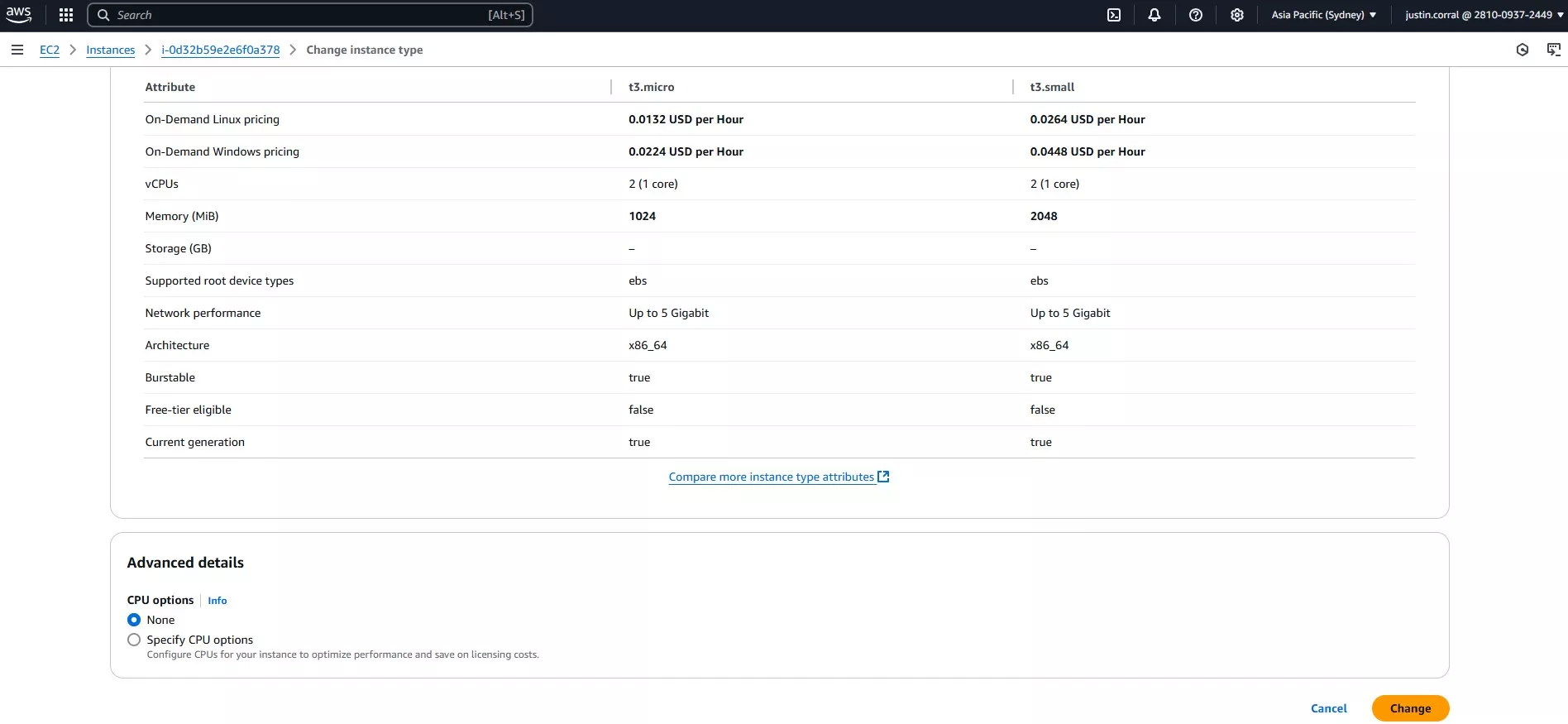Toggle the side navigation hamburger menu
Image resolution: width=1568 pixels, height=724 pixels.
(17, 50)
